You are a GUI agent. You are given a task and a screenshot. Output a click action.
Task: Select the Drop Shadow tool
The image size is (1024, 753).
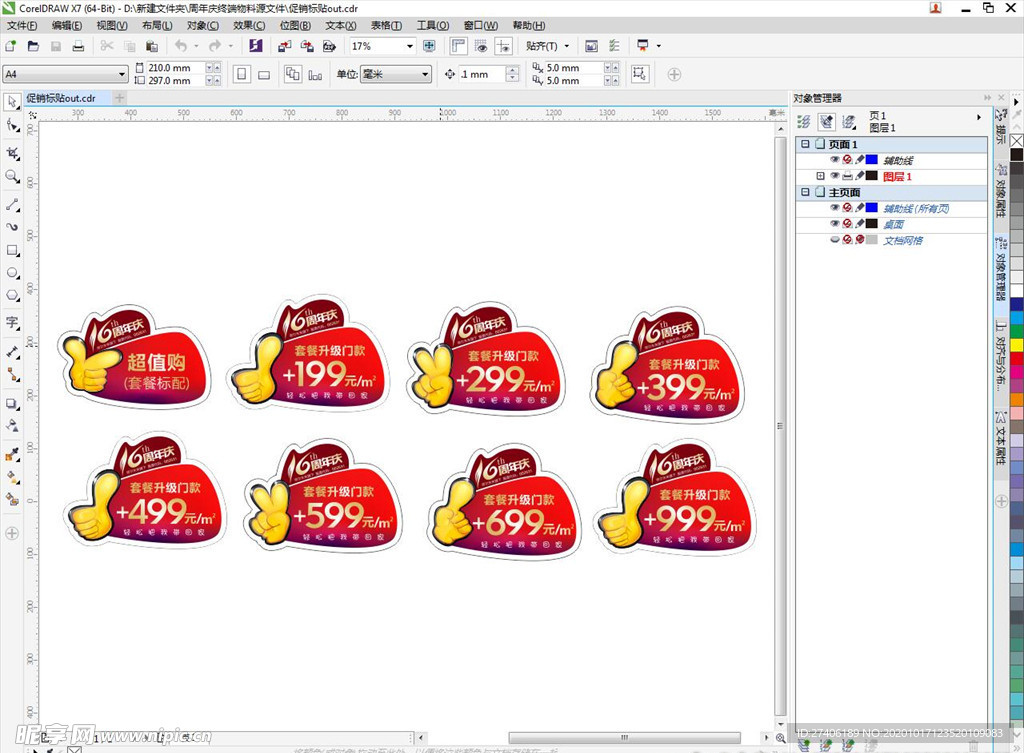click(x=12, y=404)
